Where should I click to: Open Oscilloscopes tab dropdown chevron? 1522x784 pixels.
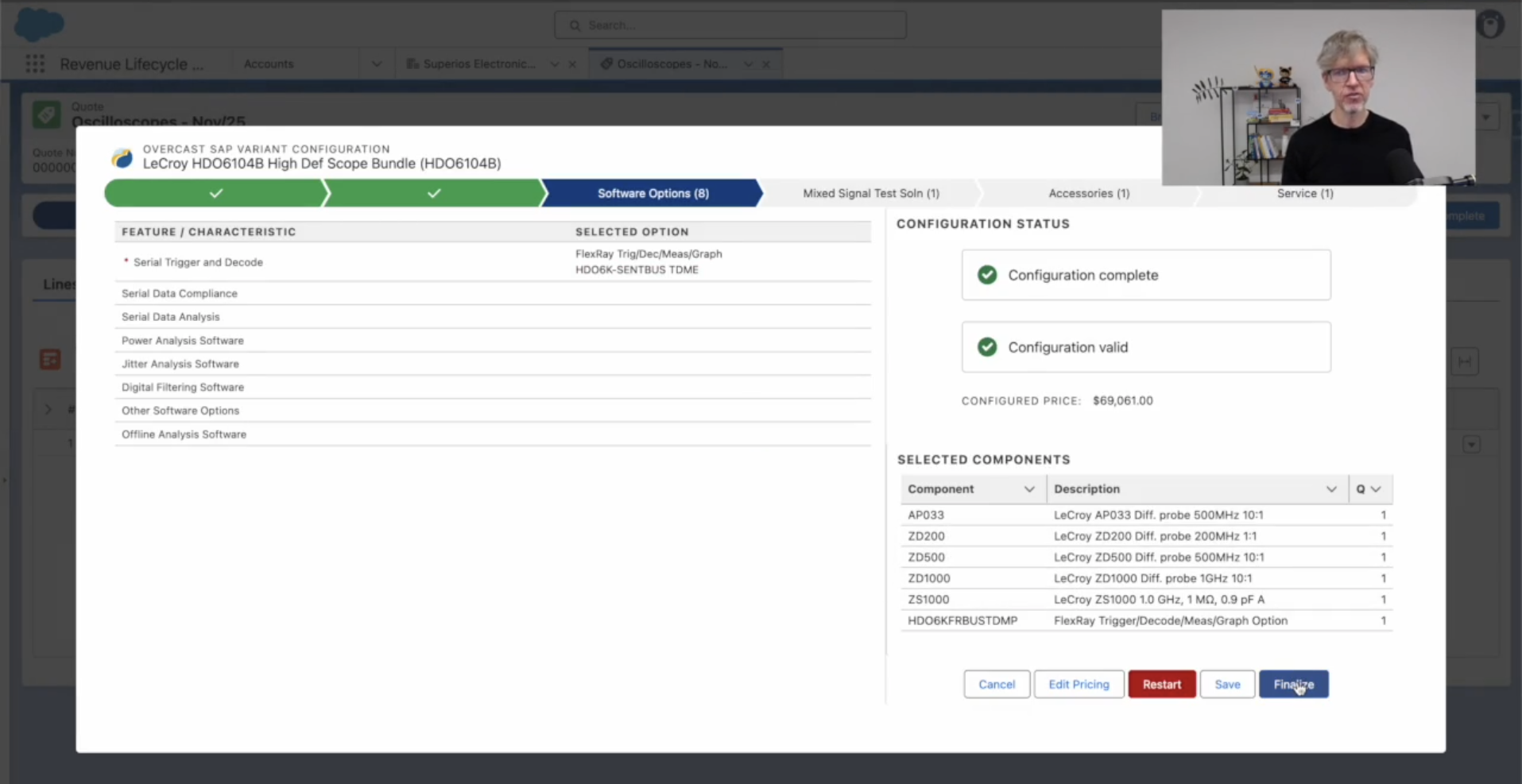749,64
